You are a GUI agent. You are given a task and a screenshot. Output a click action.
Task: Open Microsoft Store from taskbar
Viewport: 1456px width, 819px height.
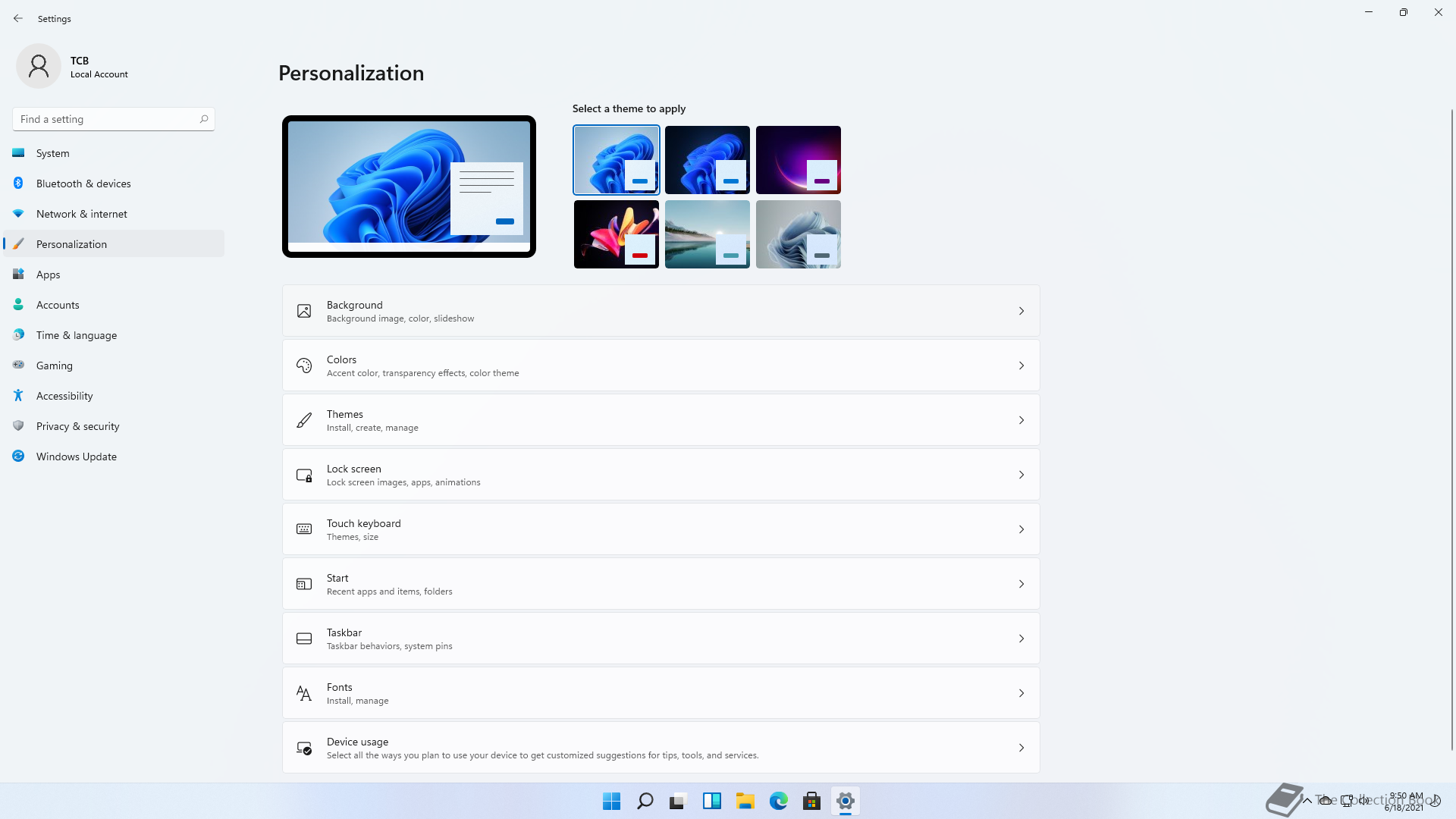[x=811, y=801]
